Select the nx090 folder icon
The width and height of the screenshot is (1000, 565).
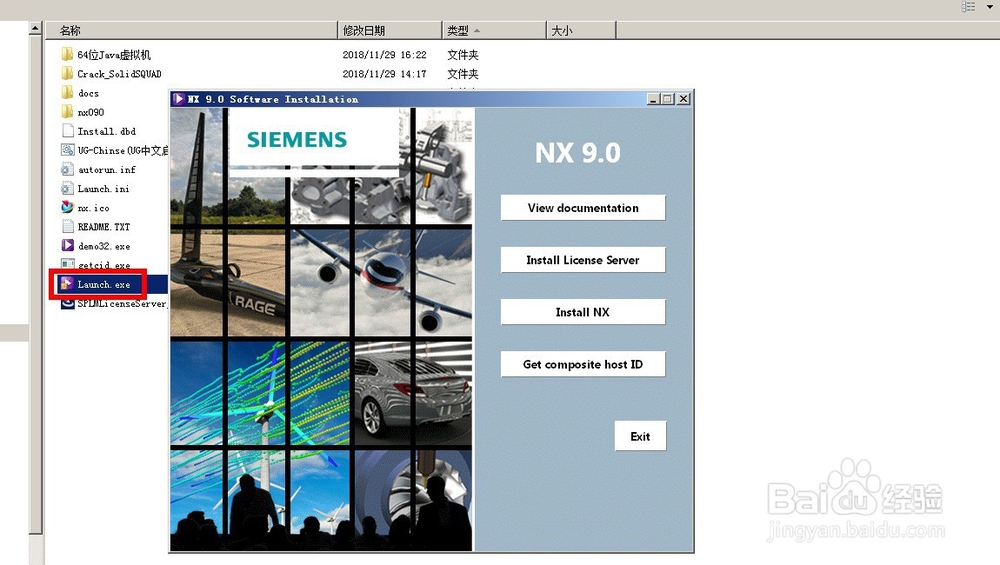(68, 112)
